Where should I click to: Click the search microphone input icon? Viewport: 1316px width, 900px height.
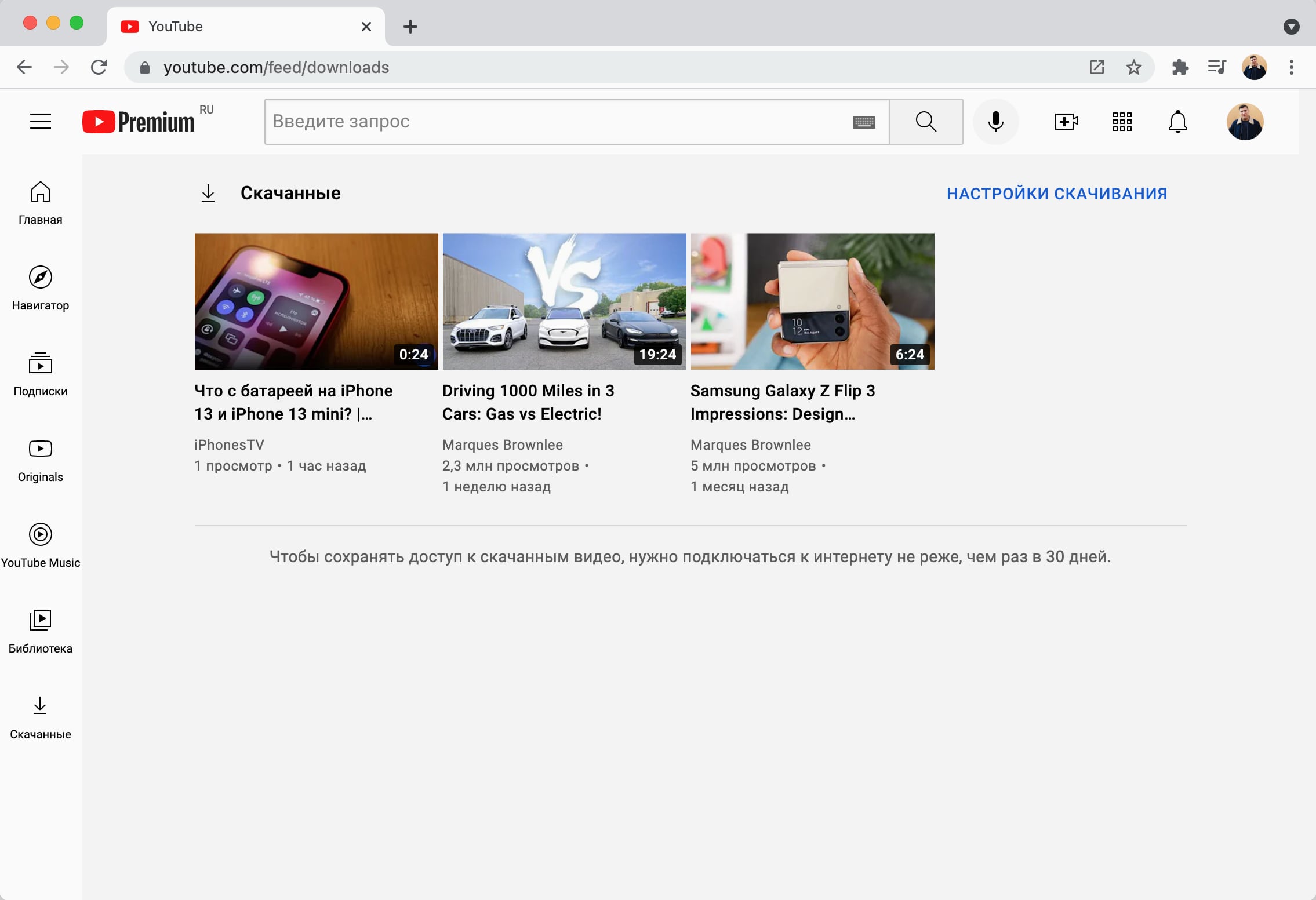point(996,121)
